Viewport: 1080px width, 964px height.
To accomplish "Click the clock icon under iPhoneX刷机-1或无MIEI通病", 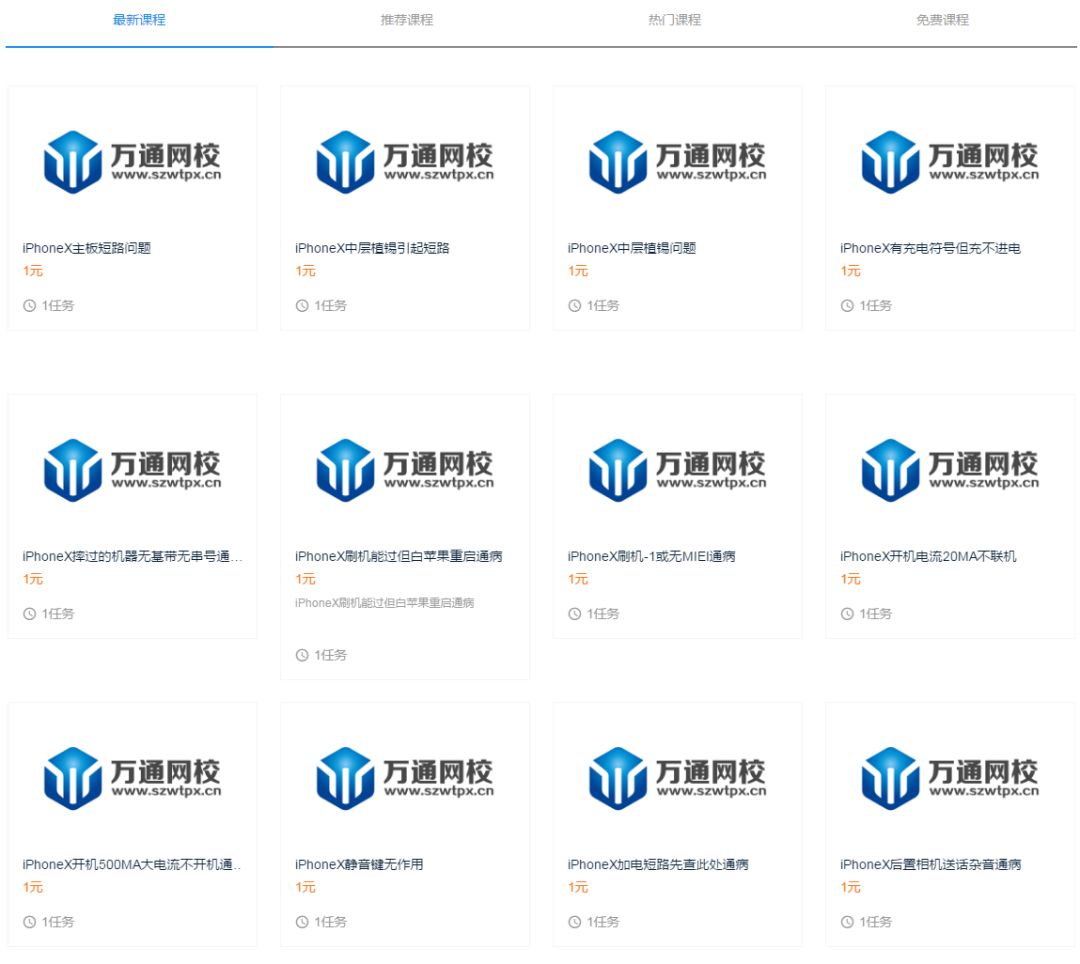I will pyautogui.click(x=575, y=614).
